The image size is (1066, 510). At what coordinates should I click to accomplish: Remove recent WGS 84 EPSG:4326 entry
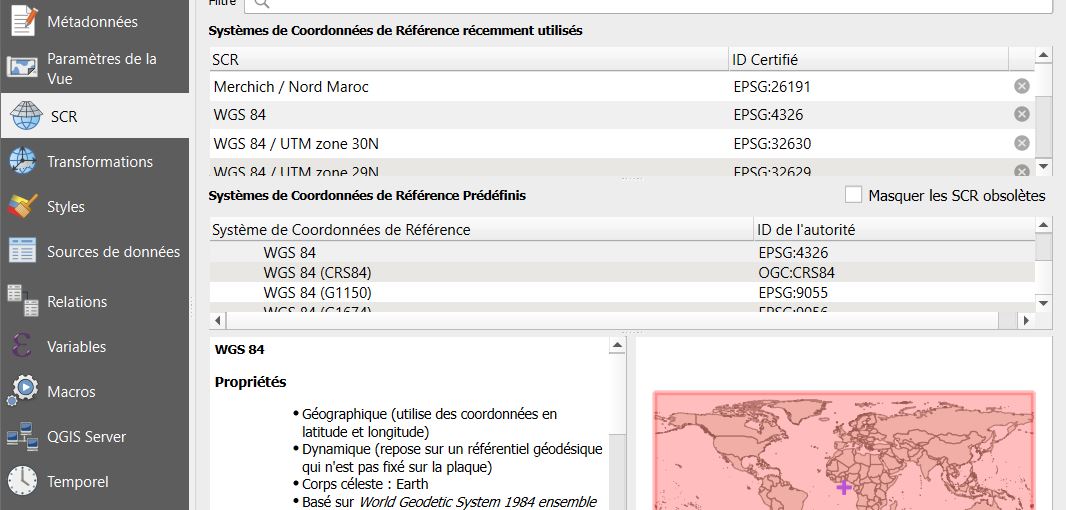coord(1021,115)
